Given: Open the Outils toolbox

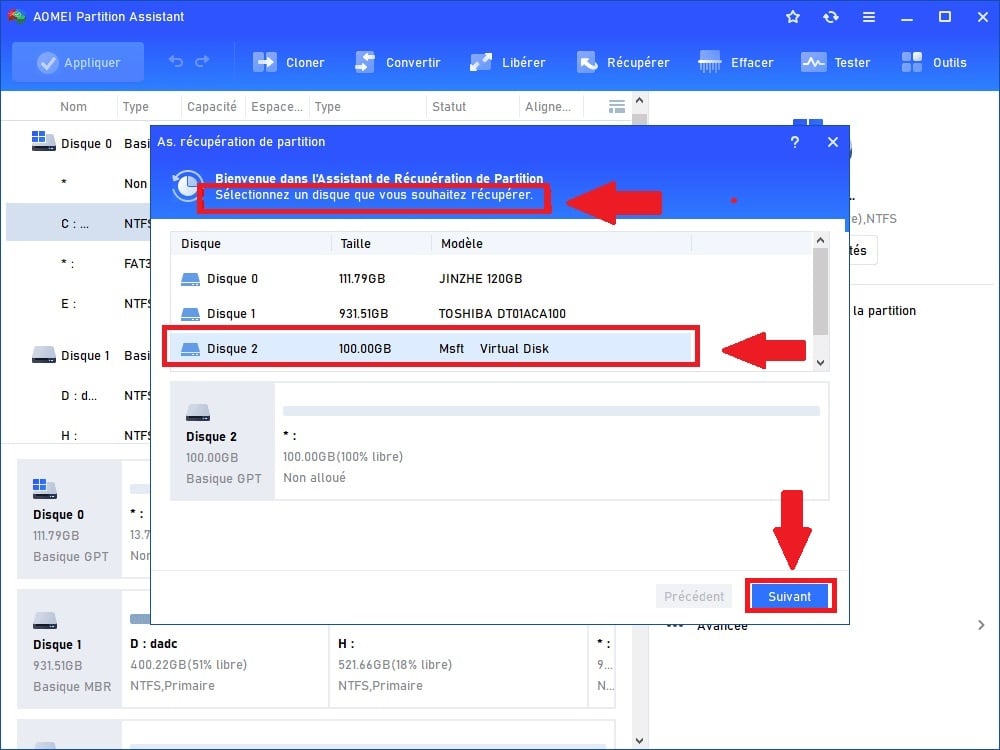Looking at the screenshot, I should [913, 62].
